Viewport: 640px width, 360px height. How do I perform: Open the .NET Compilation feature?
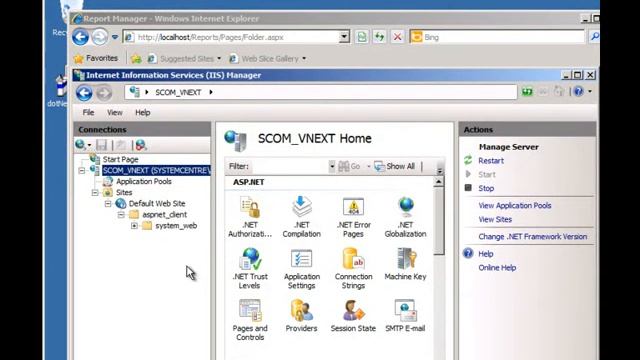click(x=302, y=217)
